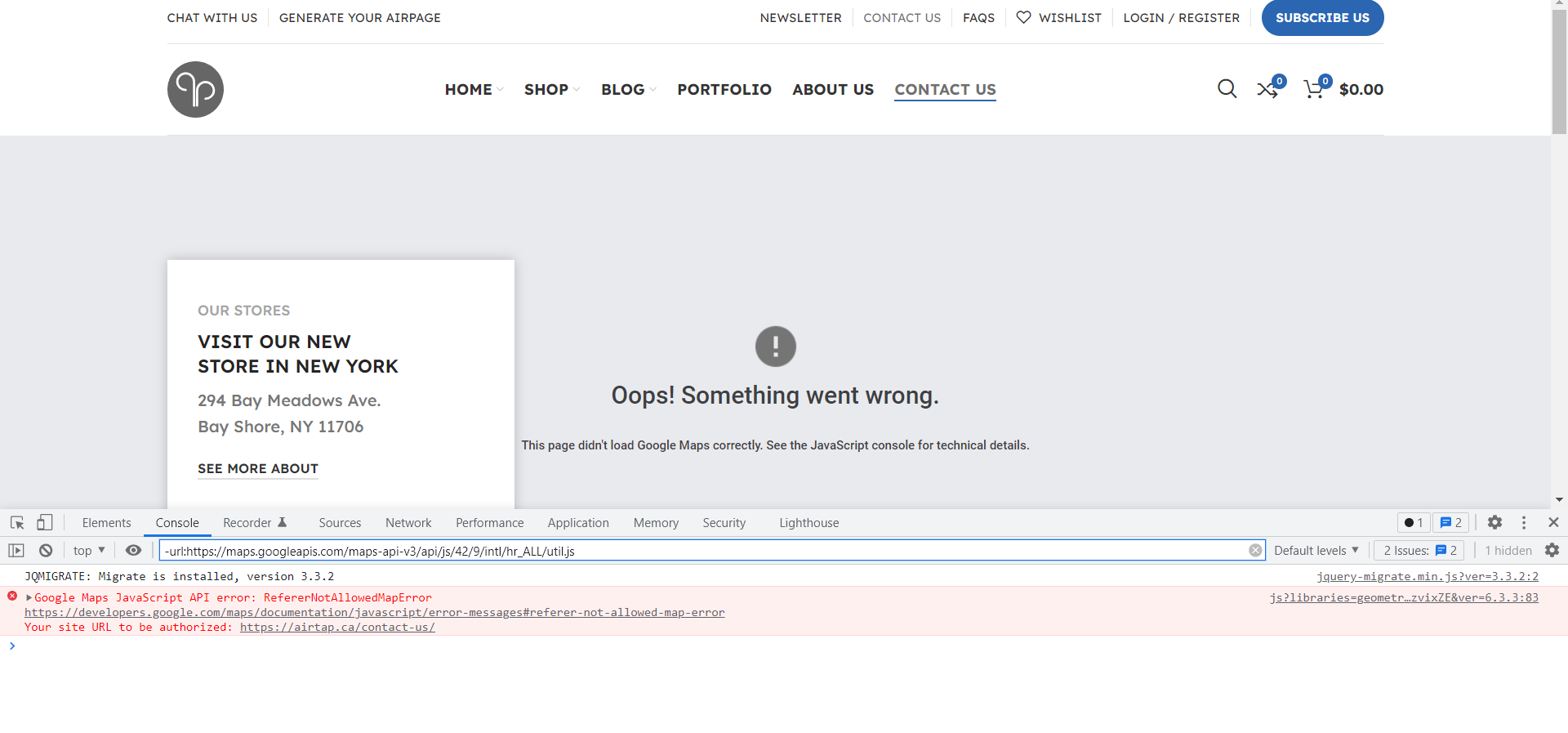Open the Default levels dropdown

click(x=1316, y=551)
